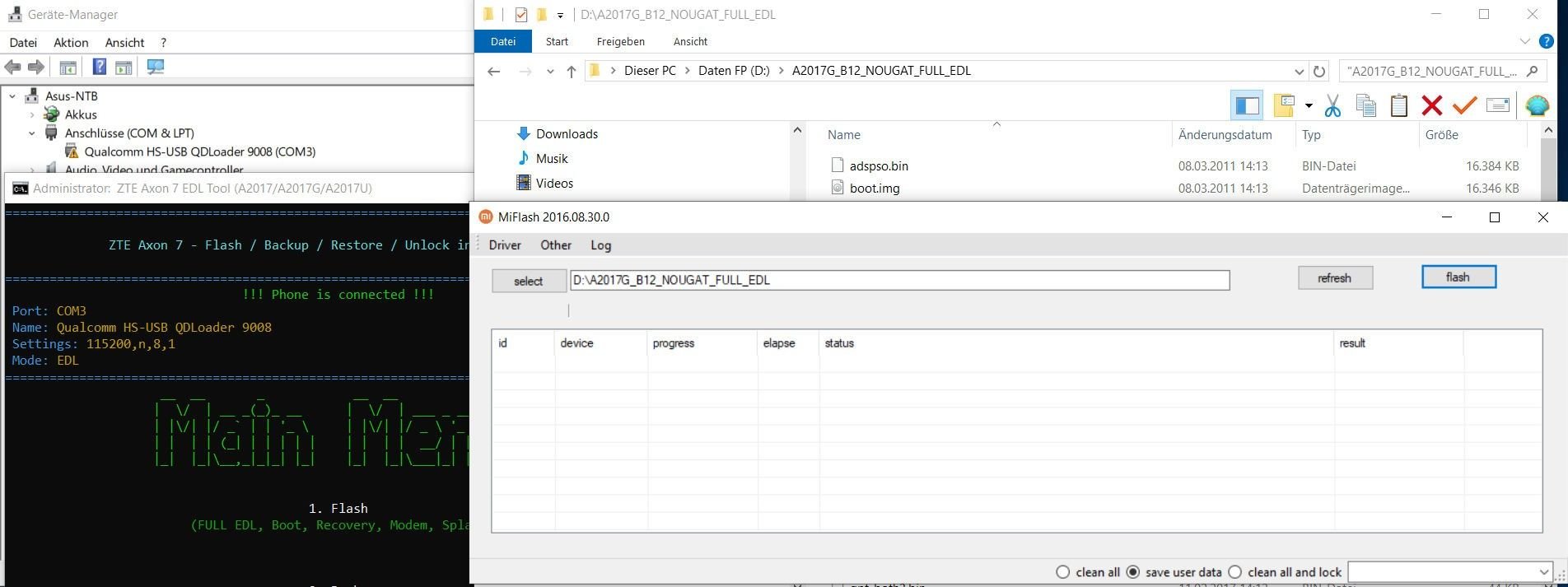The height and width of the screenshot is (587, 1568).
Task: Open the Explorer address history dropdown
Action: click(1299, 72)
